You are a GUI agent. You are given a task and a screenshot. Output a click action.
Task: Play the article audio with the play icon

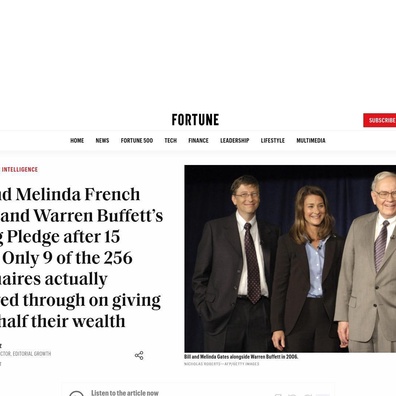pyautogui.click(x=76, y=394)
